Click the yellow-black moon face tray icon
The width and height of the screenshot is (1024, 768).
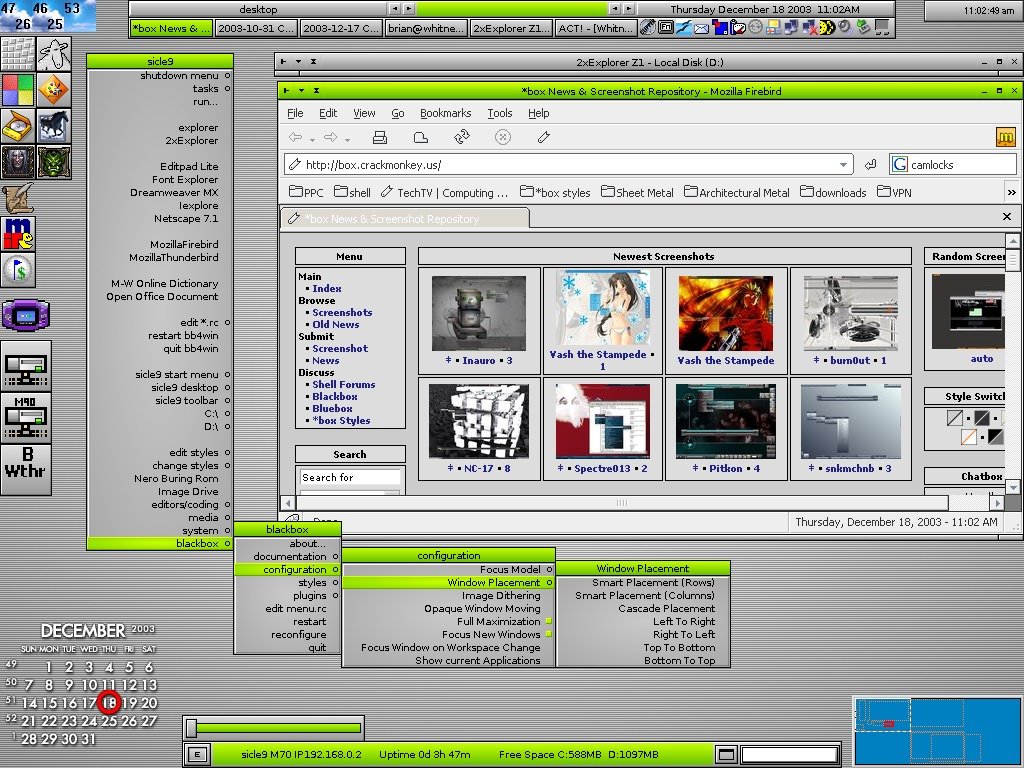click(x=827, y=27)
